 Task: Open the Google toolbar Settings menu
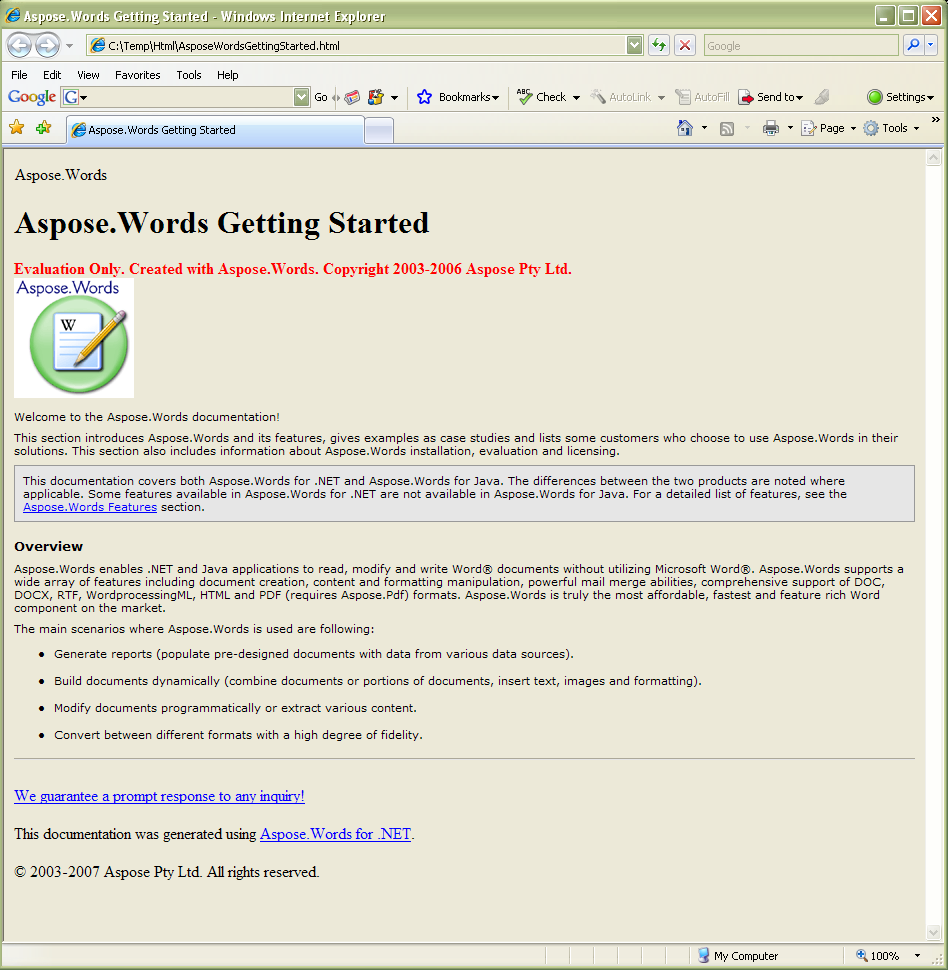coord(900,97)
